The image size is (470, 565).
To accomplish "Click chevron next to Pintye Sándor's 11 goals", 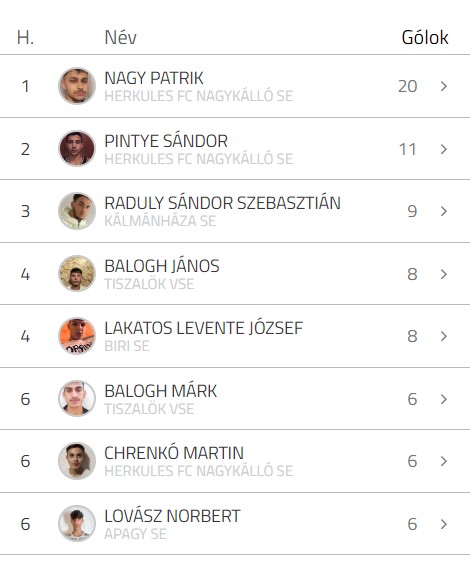I will (x=444, y=149).
